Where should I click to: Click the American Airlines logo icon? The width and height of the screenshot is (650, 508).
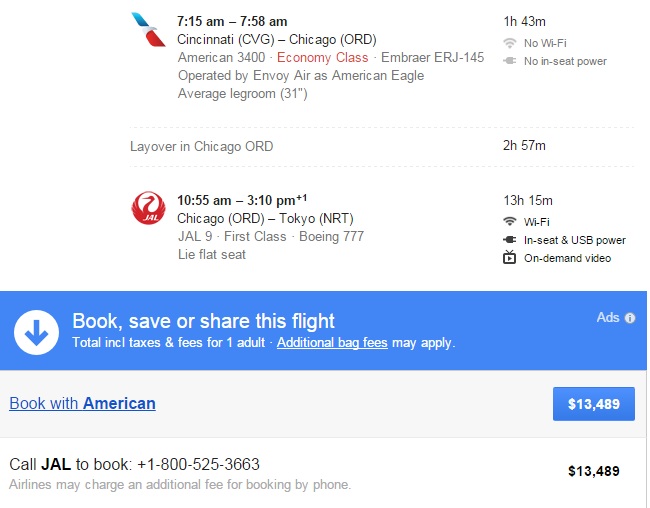(x=148, y=30)
